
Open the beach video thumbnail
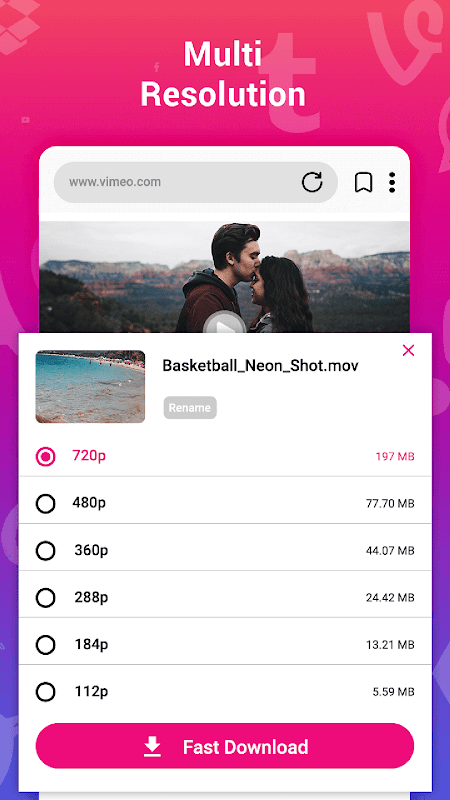click(x=90, y=387)
